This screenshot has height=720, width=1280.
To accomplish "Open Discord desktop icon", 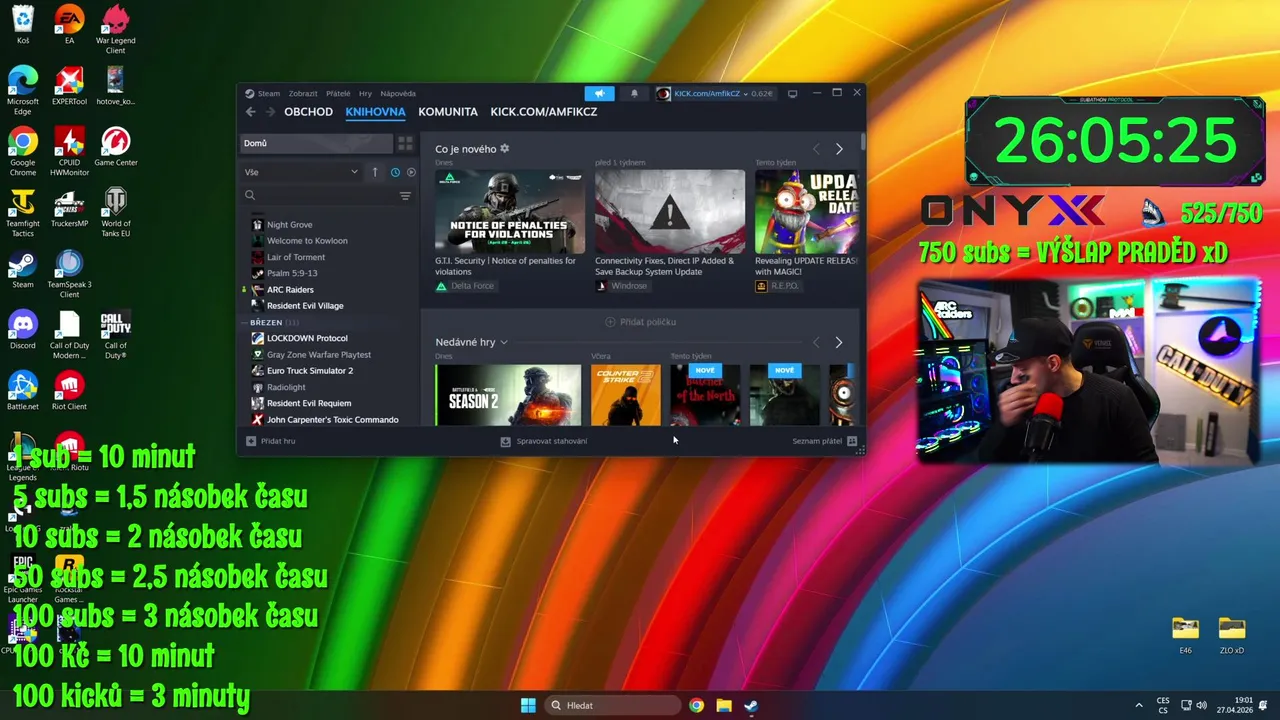I will tap(22, 330).
